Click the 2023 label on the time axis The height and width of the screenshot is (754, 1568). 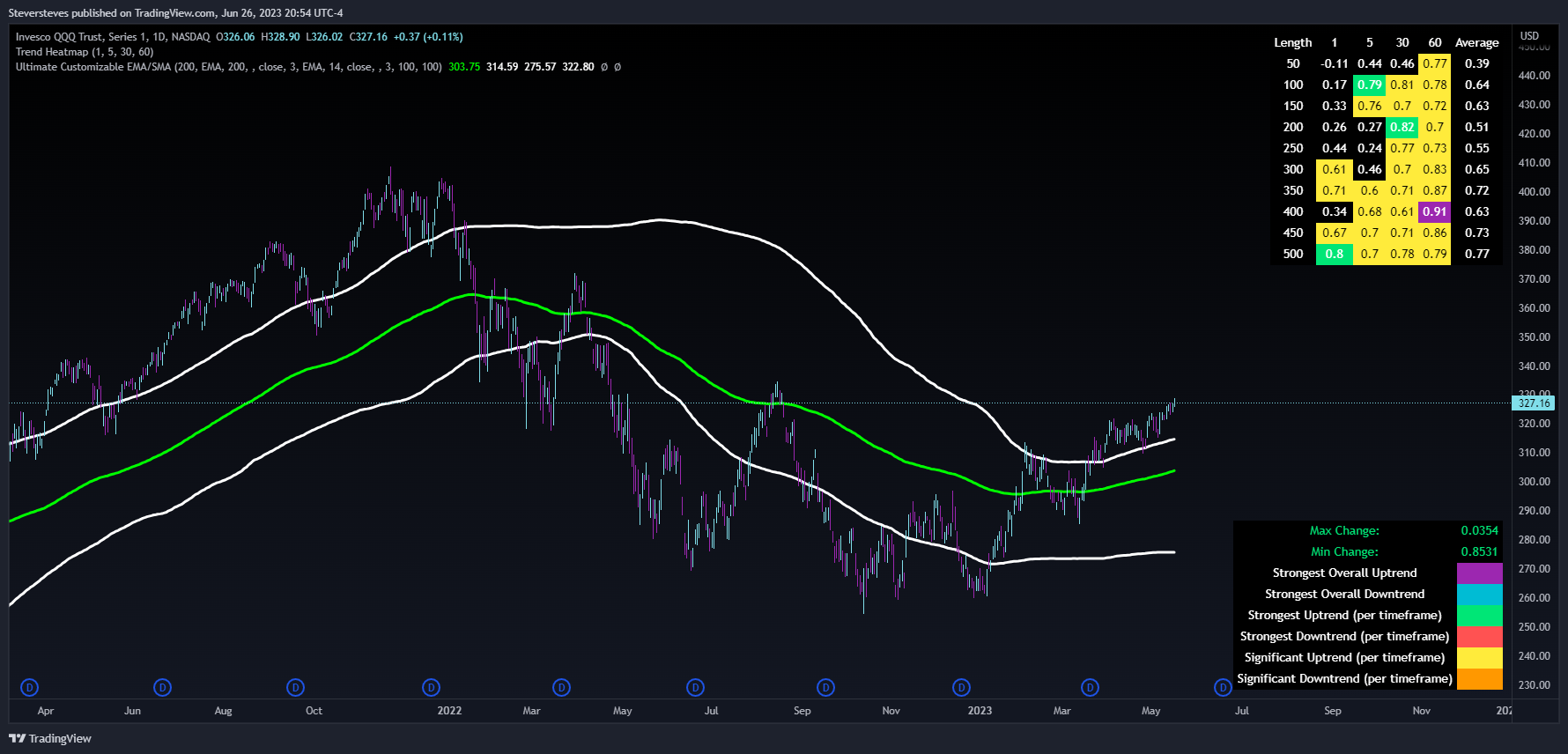point(980,711)
